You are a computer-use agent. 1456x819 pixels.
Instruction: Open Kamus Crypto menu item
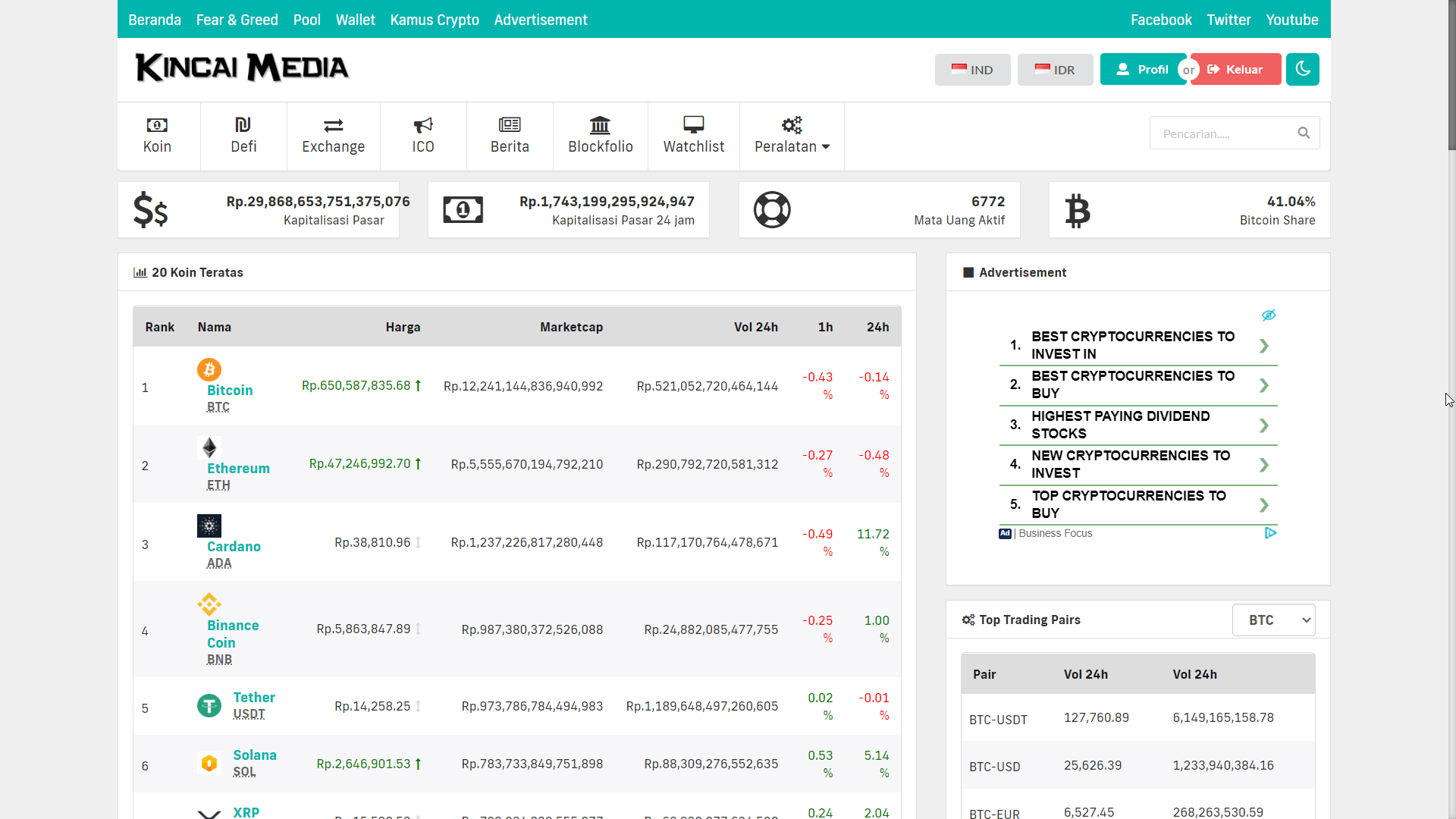[435, 20]
